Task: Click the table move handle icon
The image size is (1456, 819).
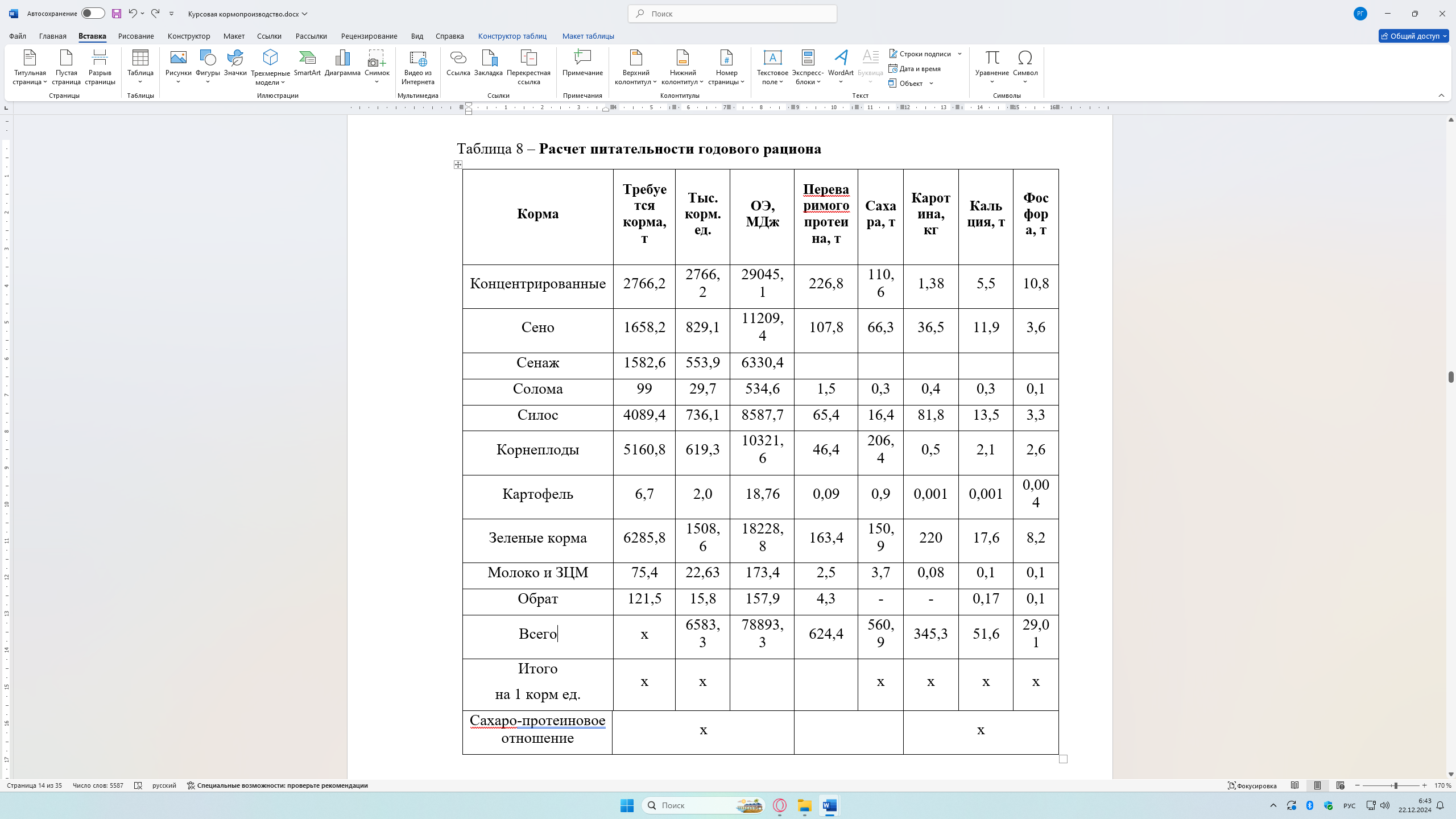Action: tap(458, 165)
